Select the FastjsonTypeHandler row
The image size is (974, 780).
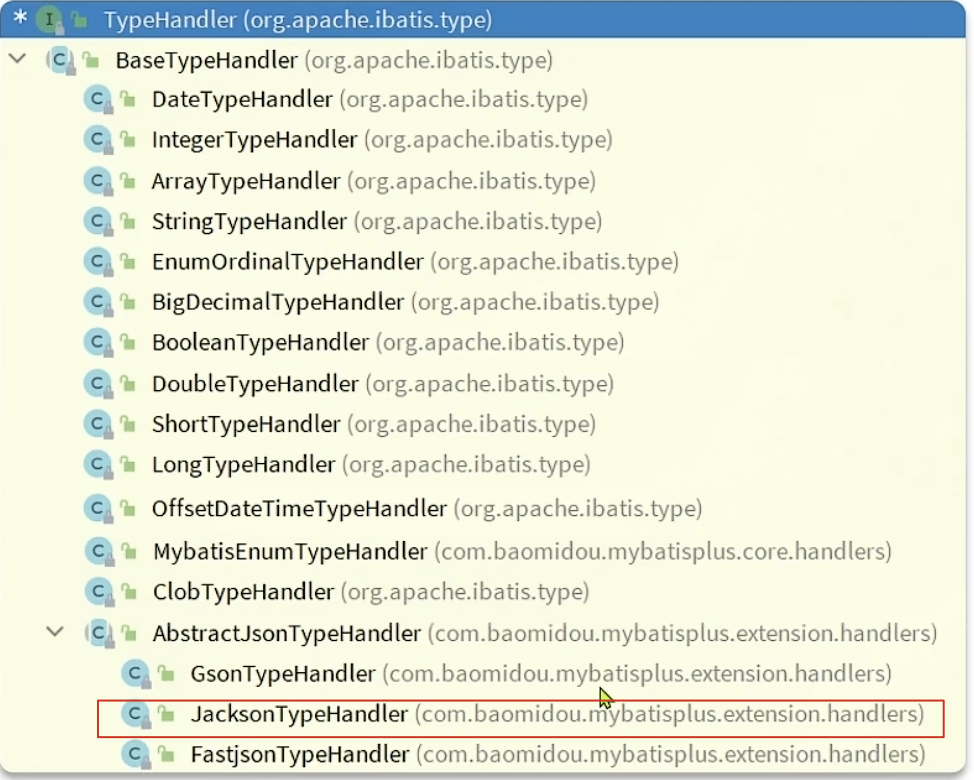[x=483, y=755]
